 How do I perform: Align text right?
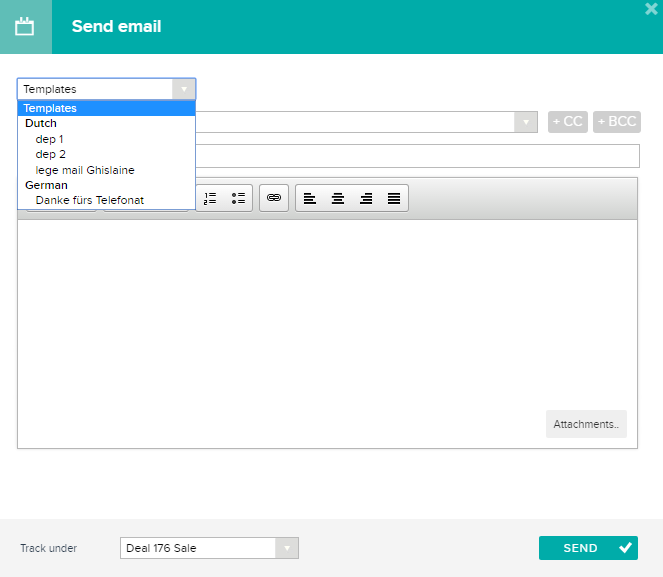tap(366, 198)
